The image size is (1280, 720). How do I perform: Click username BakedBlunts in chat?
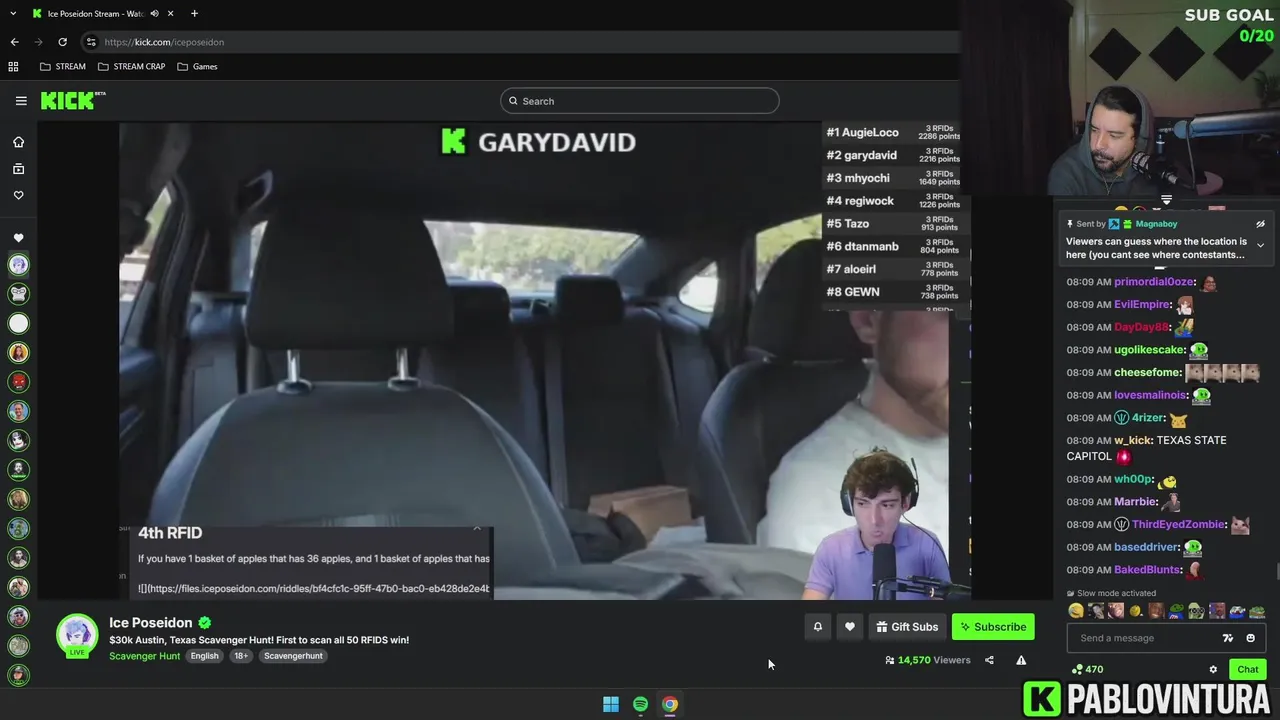click(1148, 570)
